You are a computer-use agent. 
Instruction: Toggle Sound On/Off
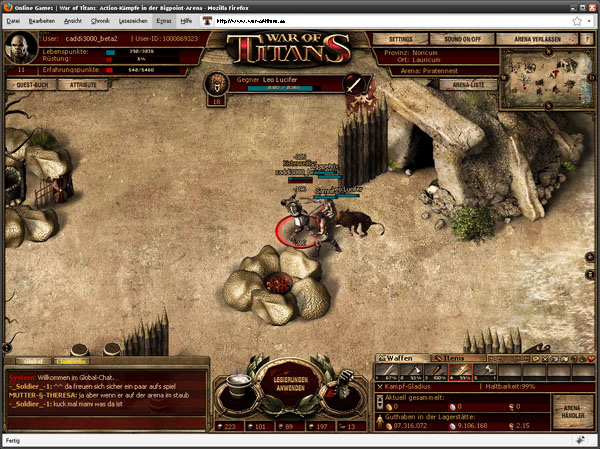coord(465,38)
